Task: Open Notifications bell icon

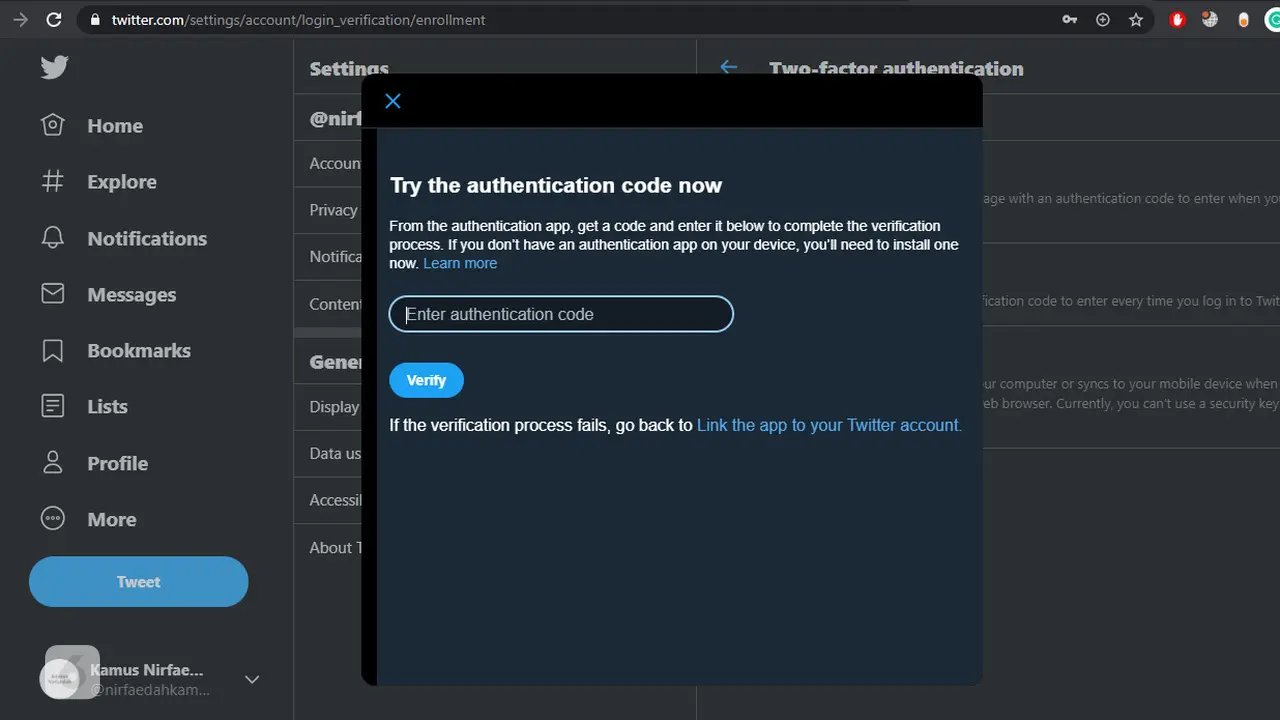Action: [x=52, y=238]
